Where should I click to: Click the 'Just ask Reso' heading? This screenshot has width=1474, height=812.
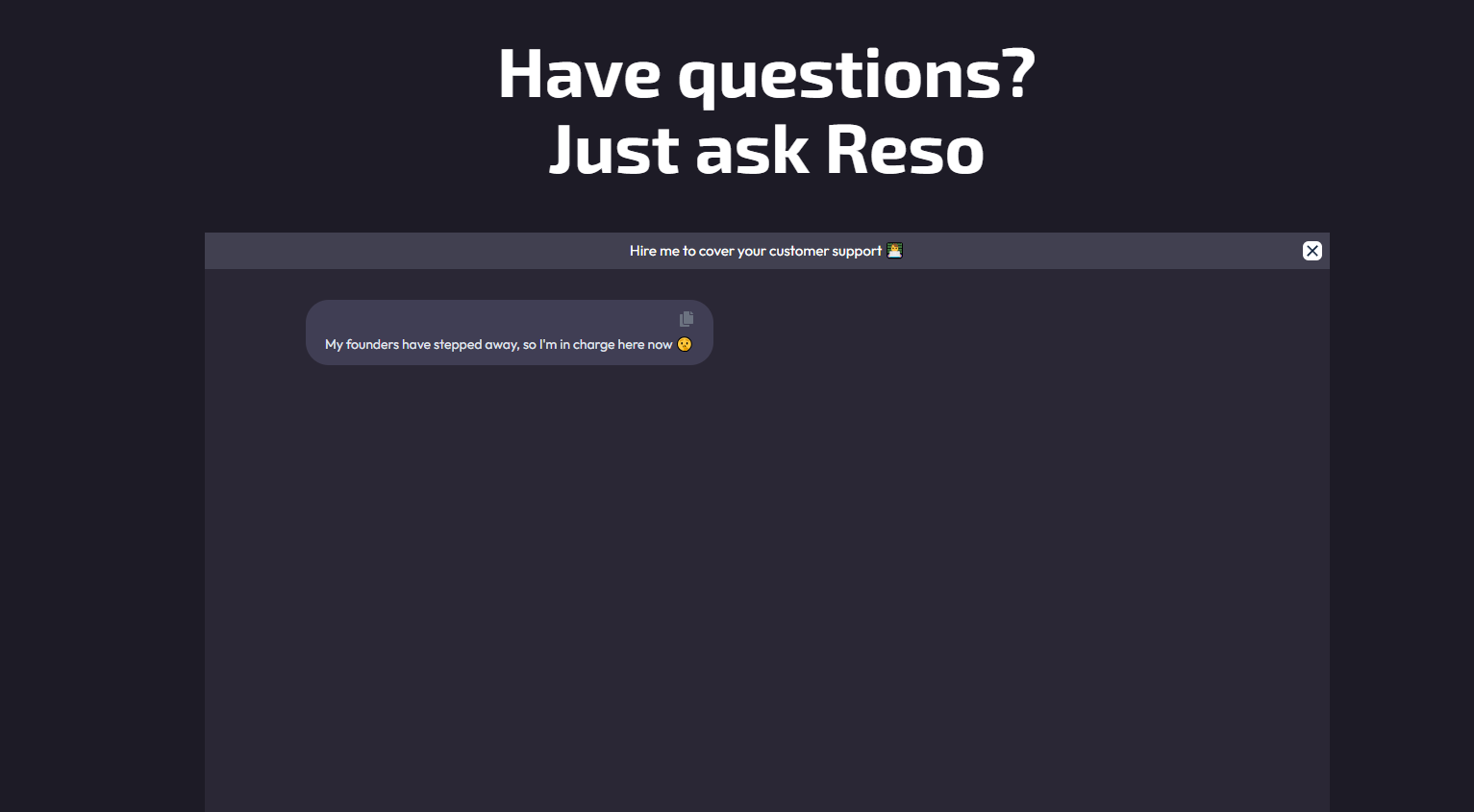(x=765, y=151)
